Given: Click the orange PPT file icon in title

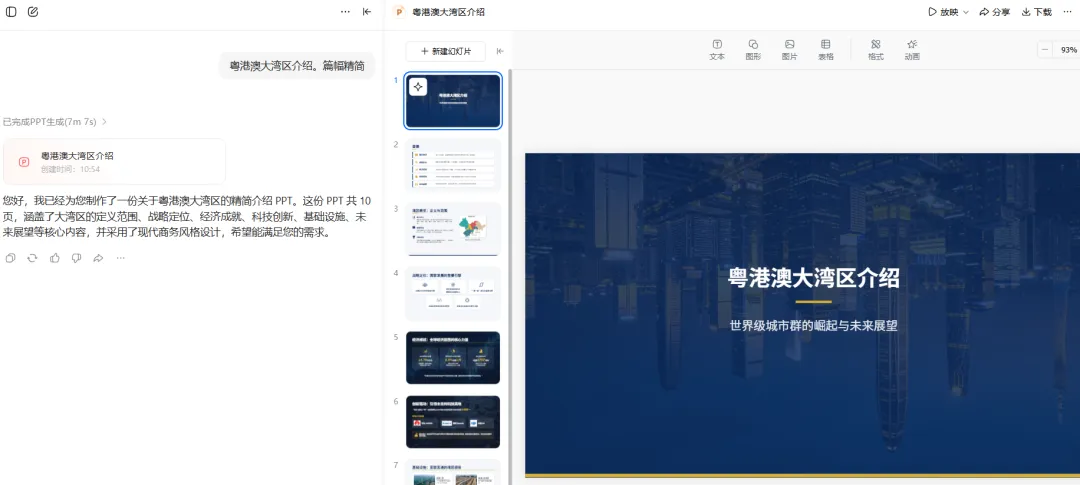Looking at the screenshot, I should click(x=399, y=12).
